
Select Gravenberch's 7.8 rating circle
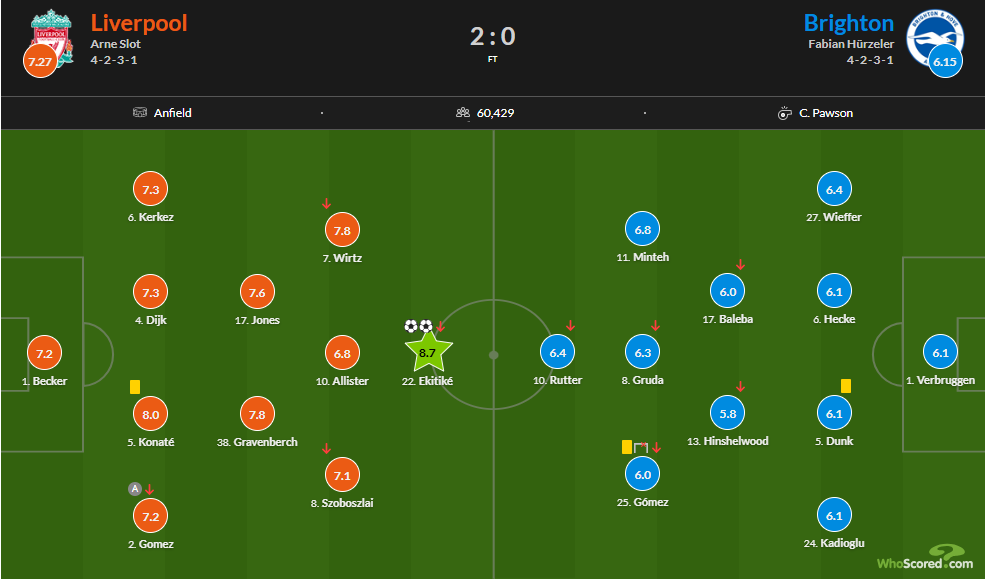[x=257, y=414]
